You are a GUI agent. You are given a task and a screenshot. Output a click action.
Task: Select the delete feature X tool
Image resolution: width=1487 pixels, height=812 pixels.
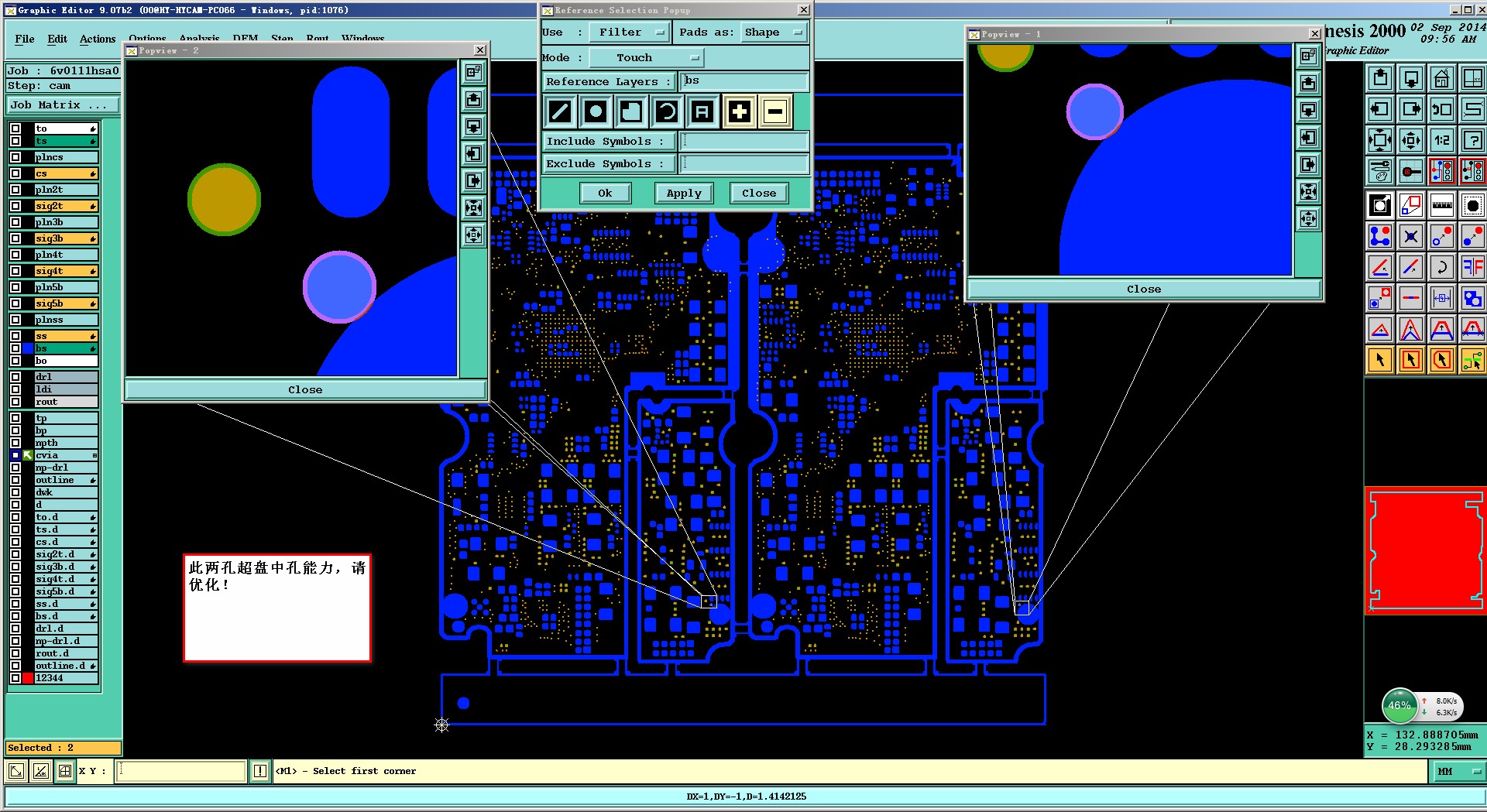(x=1411, y=236)
